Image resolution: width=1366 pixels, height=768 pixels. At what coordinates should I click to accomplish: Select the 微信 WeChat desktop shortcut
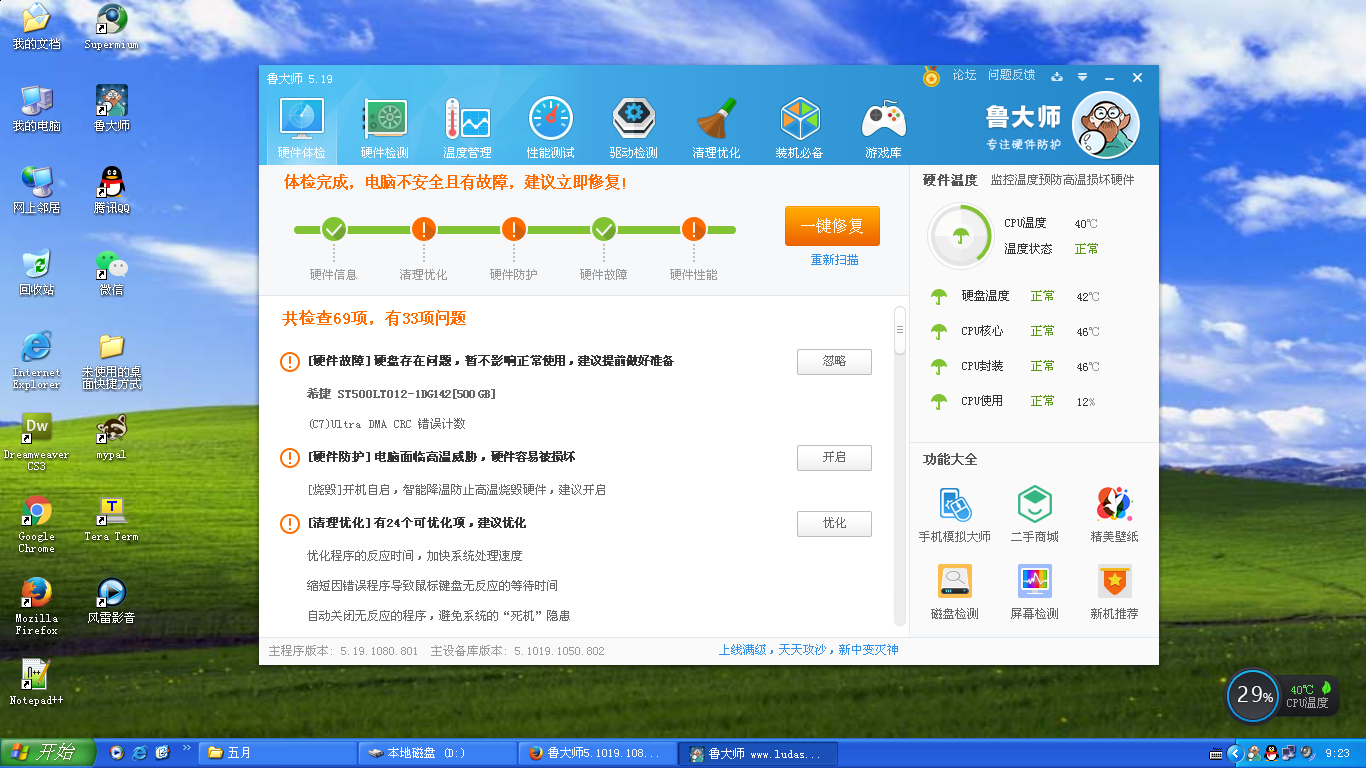(111, 272)
